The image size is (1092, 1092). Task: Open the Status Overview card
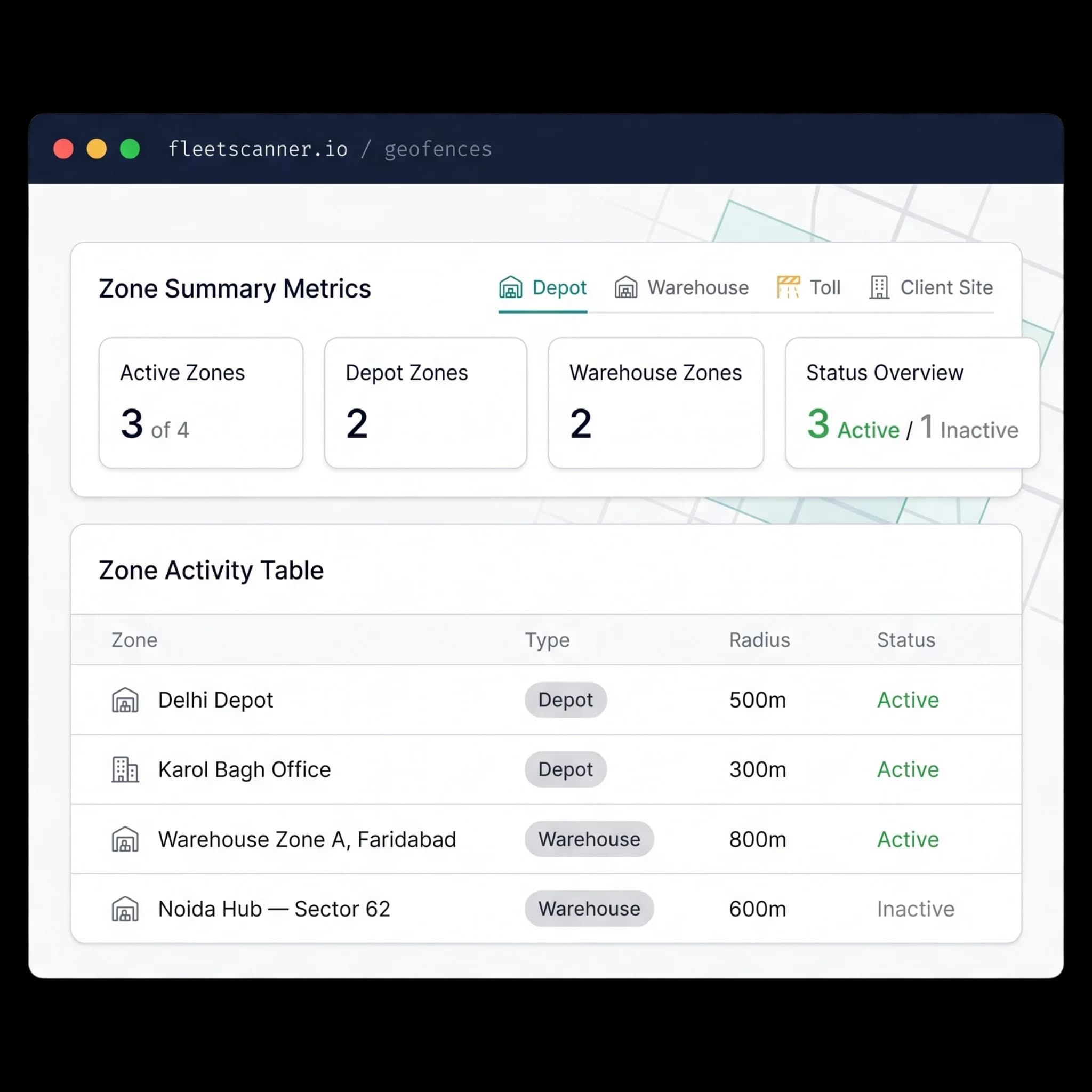[x=912, y=403]
